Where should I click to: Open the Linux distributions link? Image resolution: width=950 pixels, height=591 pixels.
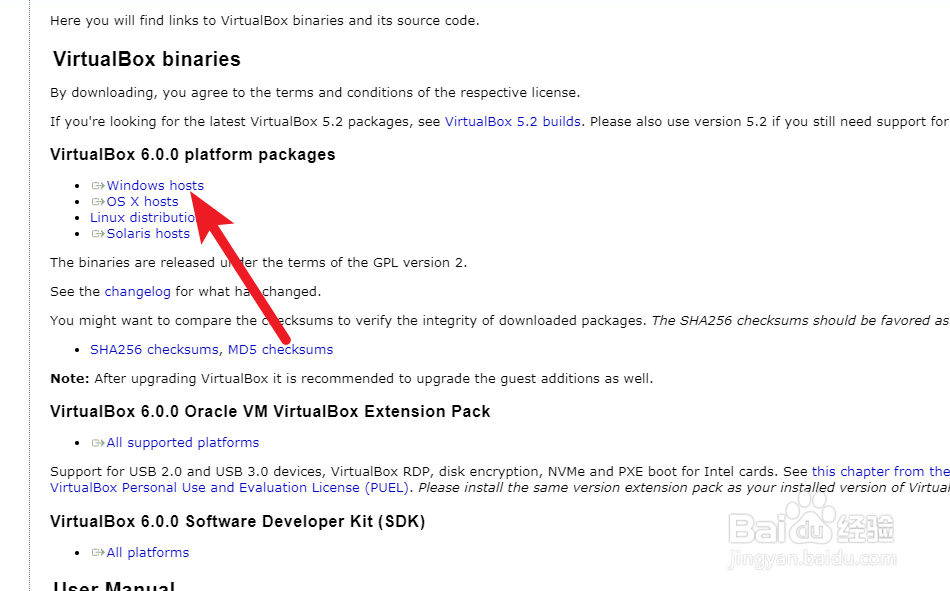(x=143, y=218)
